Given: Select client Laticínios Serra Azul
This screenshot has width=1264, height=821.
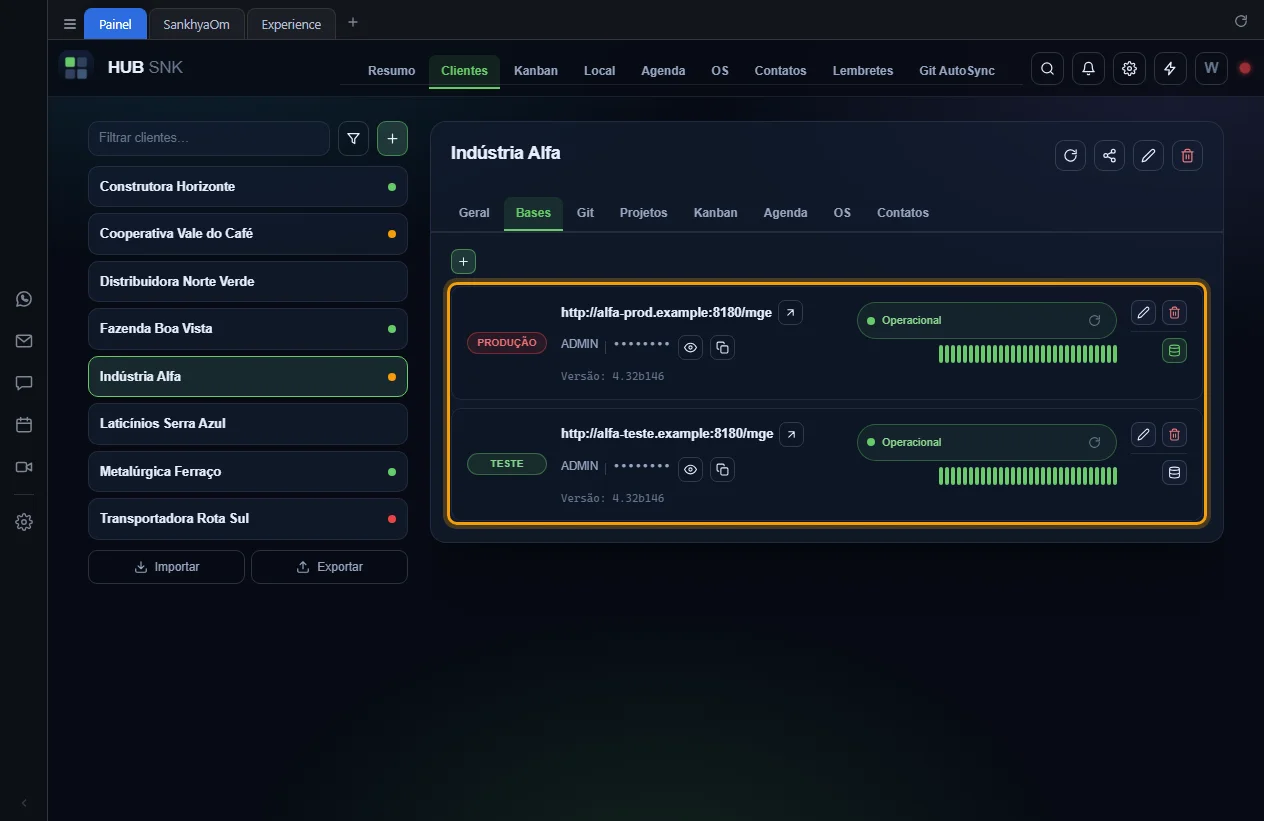Looking at the screenshot, I should click(248, 424).
